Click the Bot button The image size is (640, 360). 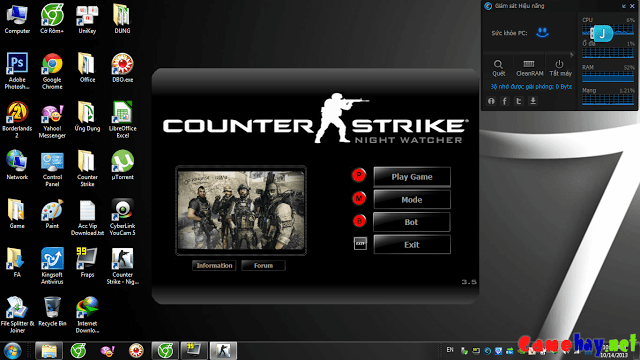click(412, 222)
